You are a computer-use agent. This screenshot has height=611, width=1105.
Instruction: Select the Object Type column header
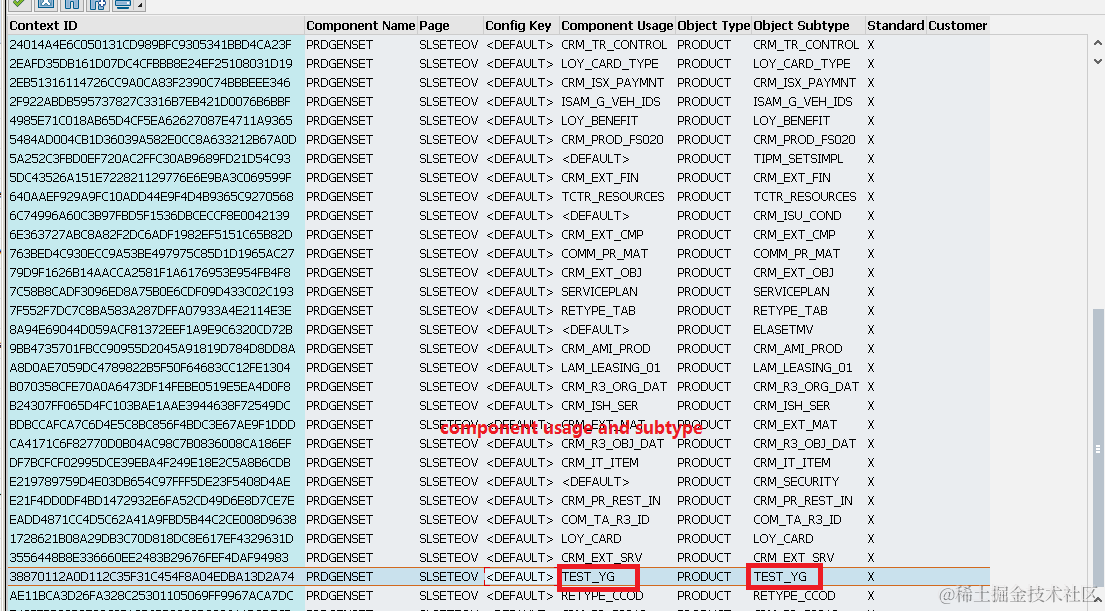[x=713, y=25]
